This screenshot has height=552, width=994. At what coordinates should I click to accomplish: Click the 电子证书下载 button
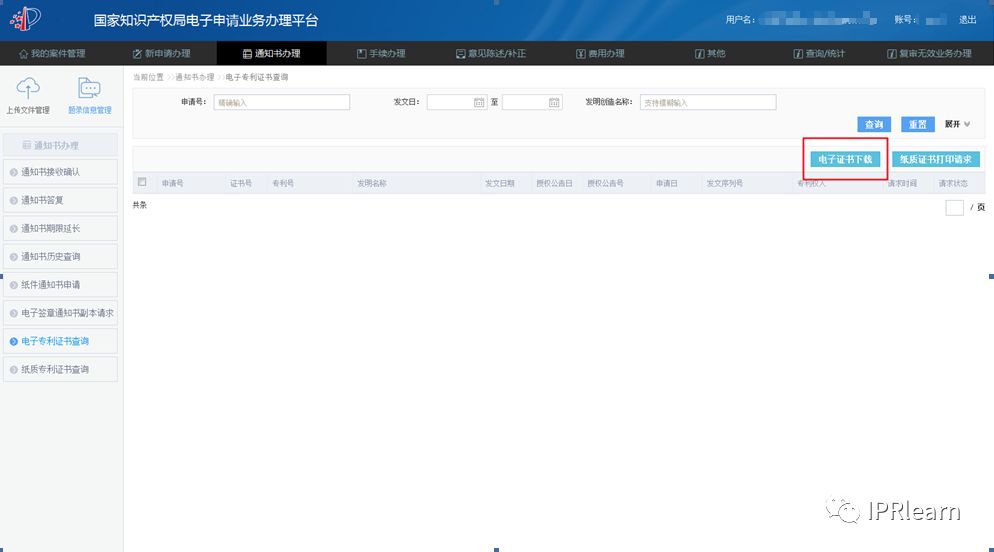(845, 159)
